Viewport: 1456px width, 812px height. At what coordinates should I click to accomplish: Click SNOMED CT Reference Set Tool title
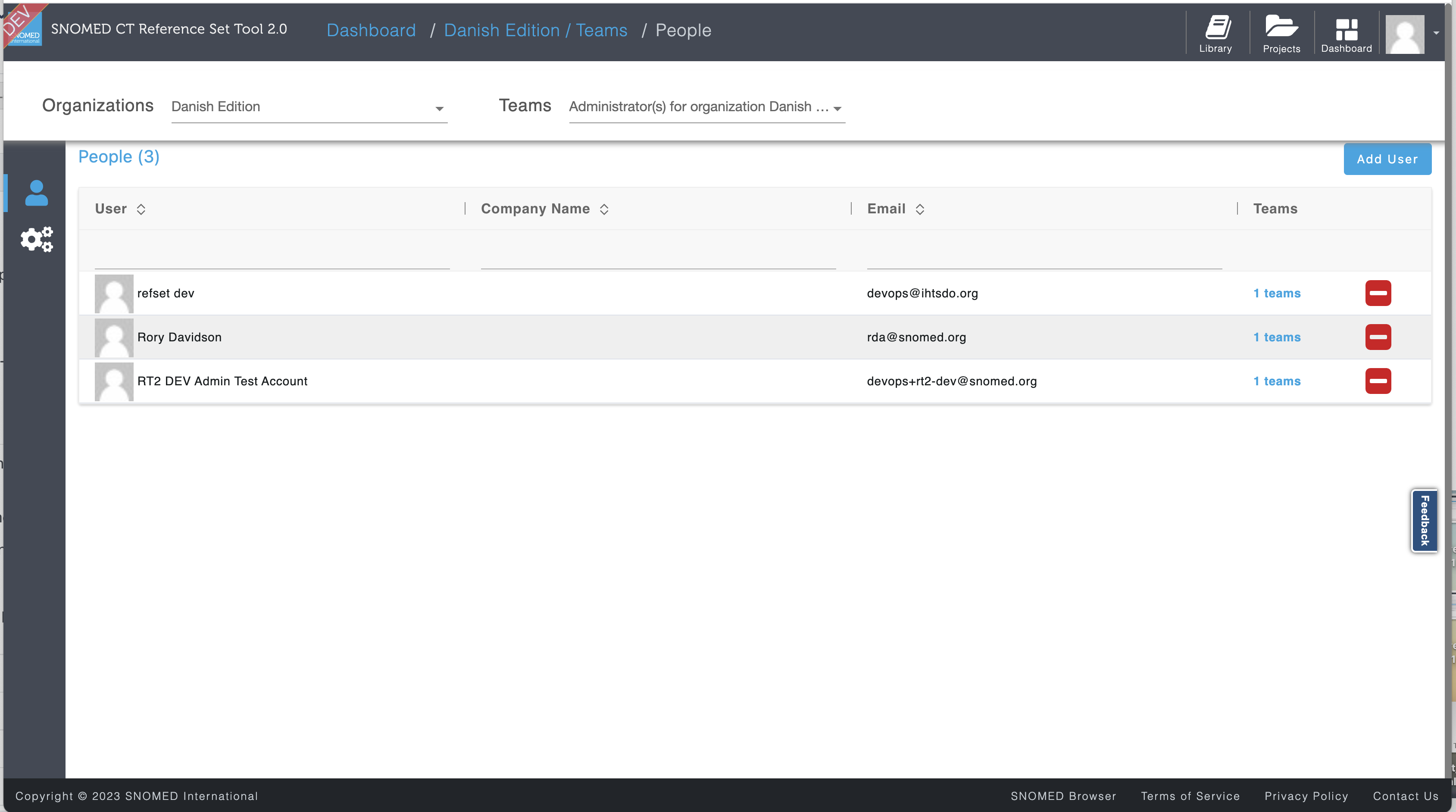click(169, 29)
